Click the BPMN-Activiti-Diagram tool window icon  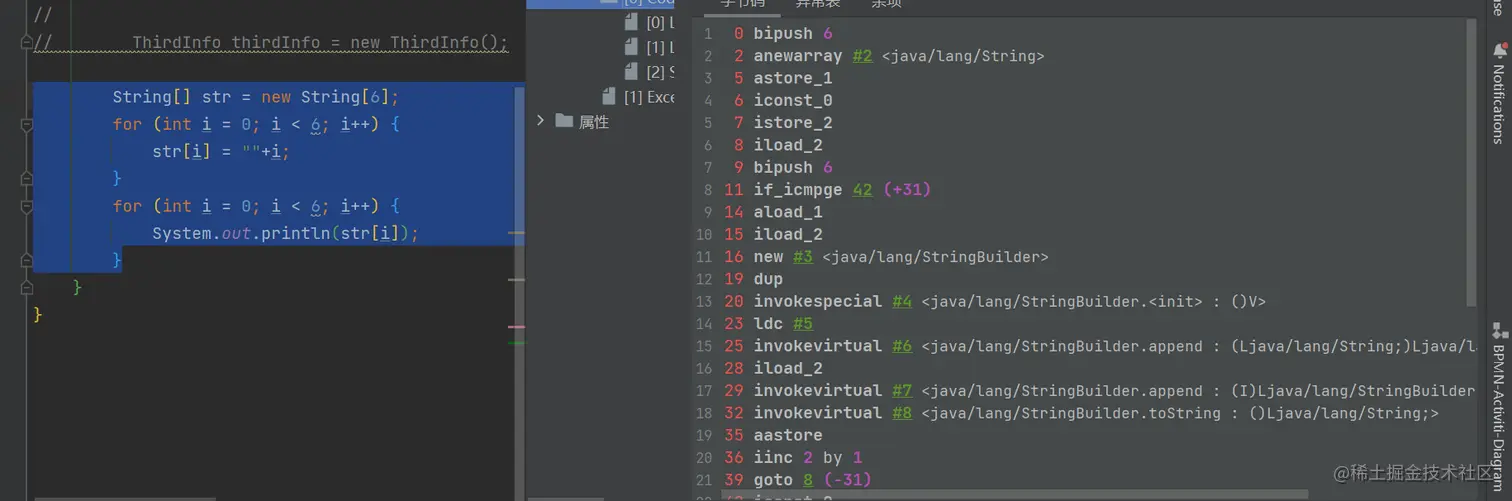[1499, 330]
